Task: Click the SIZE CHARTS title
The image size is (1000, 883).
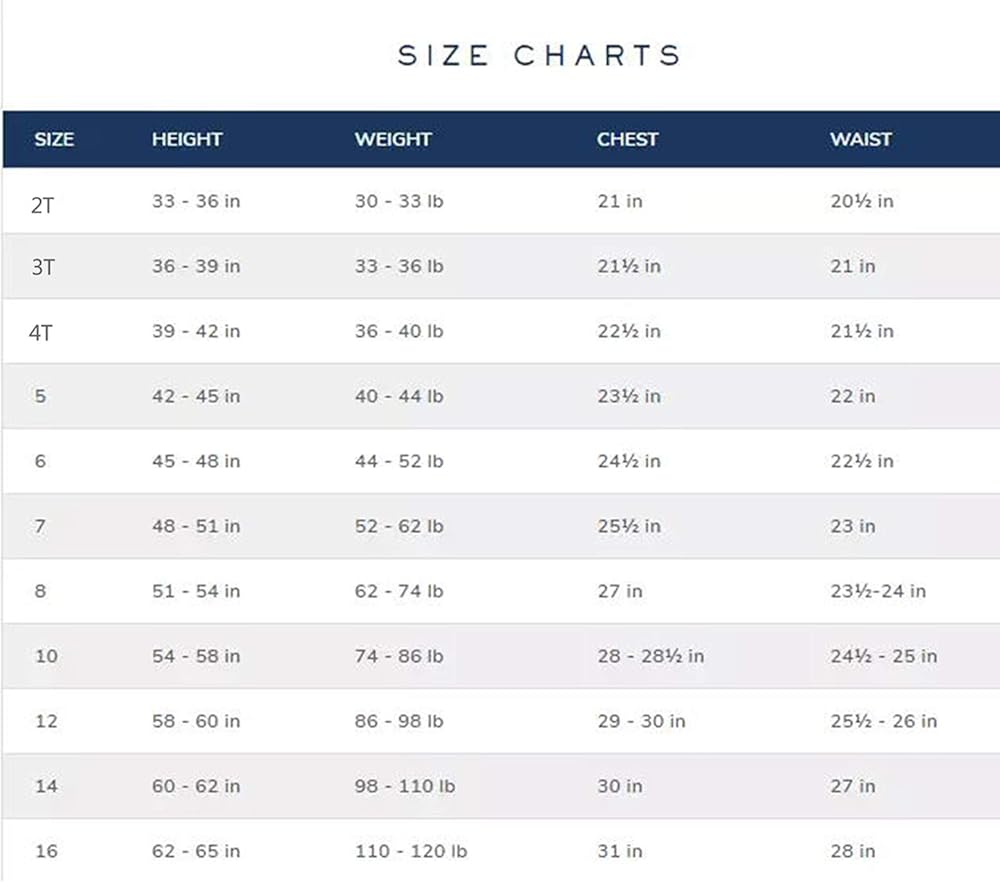Action: point(539,55)
